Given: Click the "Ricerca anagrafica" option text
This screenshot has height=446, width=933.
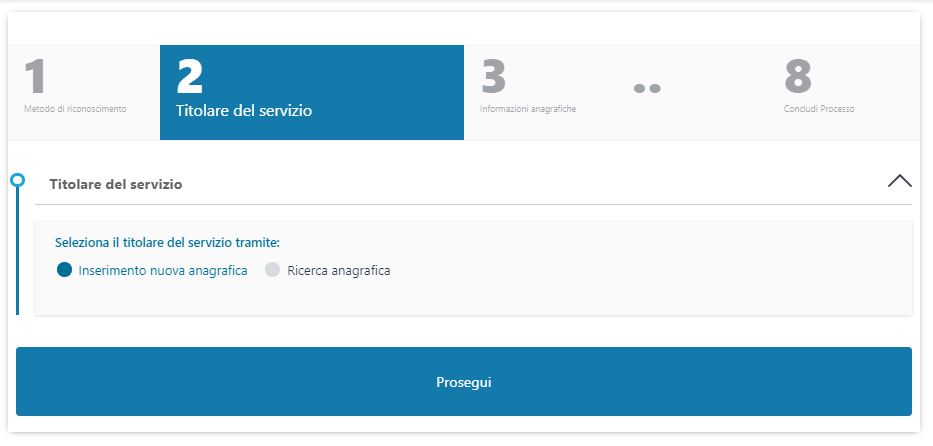Looking at the screenshot, I should tap(338, 271).
